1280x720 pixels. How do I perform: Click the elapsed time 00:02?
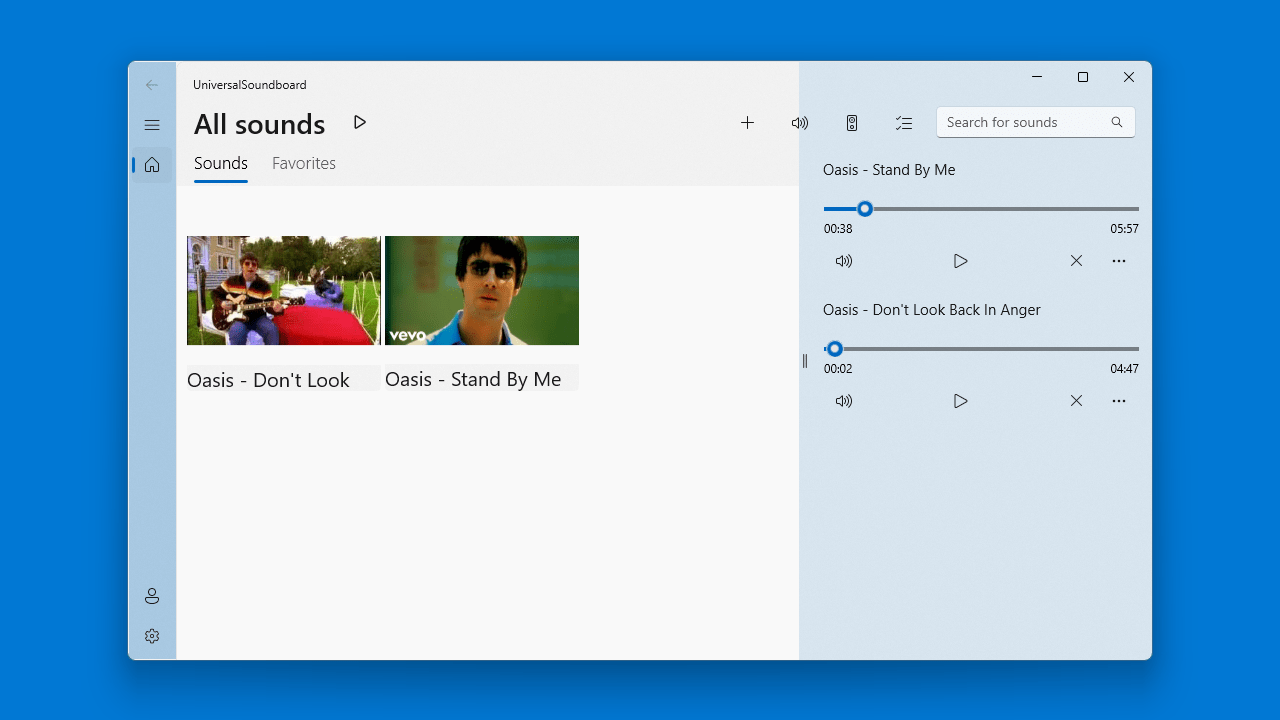pos(838,369)
